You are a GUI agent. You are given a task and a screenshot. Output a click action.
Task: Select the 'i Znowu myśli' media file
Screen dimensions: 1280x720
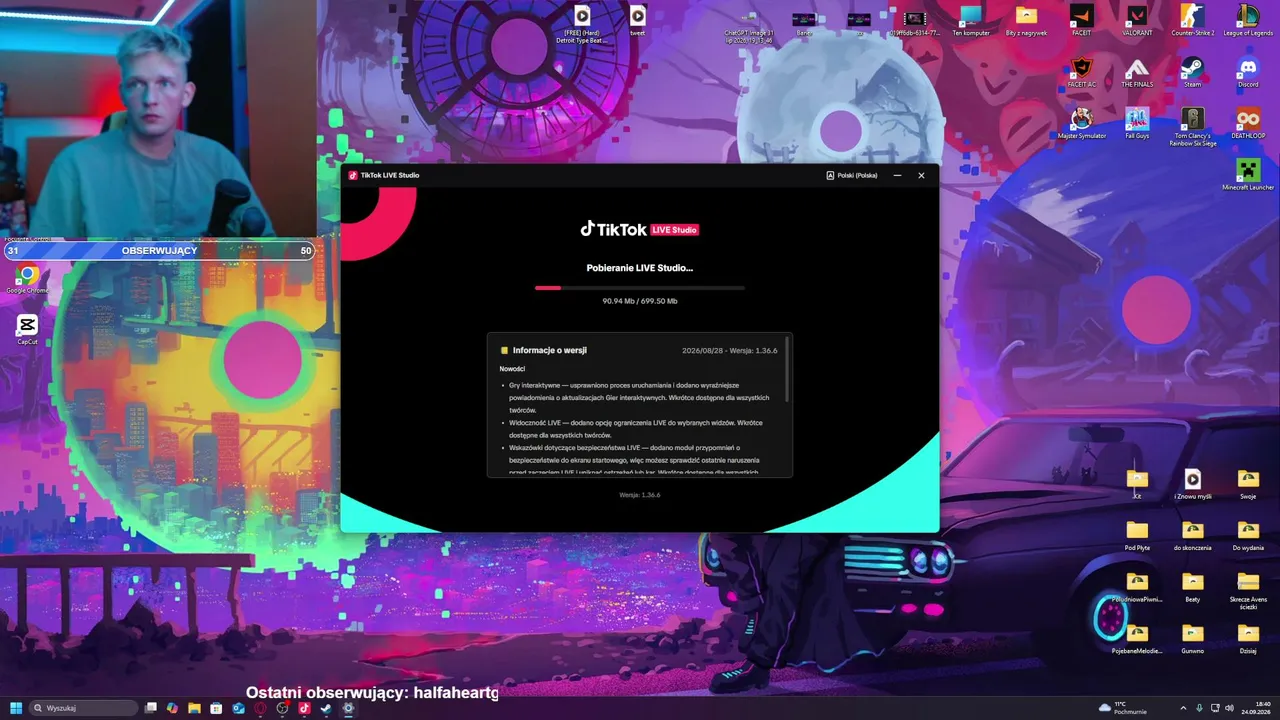[x=1192, y=484]
